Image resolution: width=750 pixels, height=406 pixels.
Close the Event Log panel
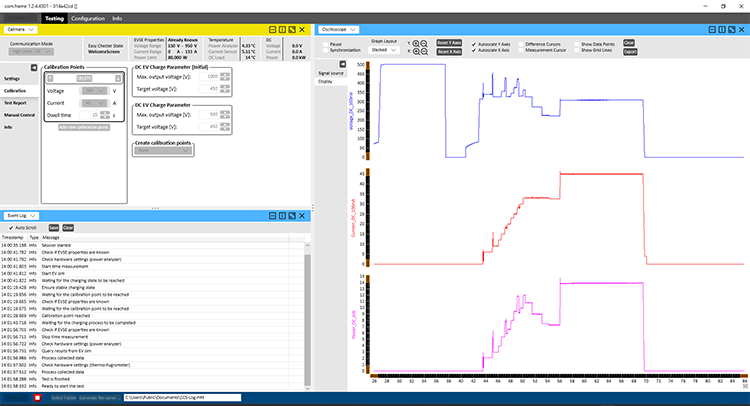(x=302, y=216)
